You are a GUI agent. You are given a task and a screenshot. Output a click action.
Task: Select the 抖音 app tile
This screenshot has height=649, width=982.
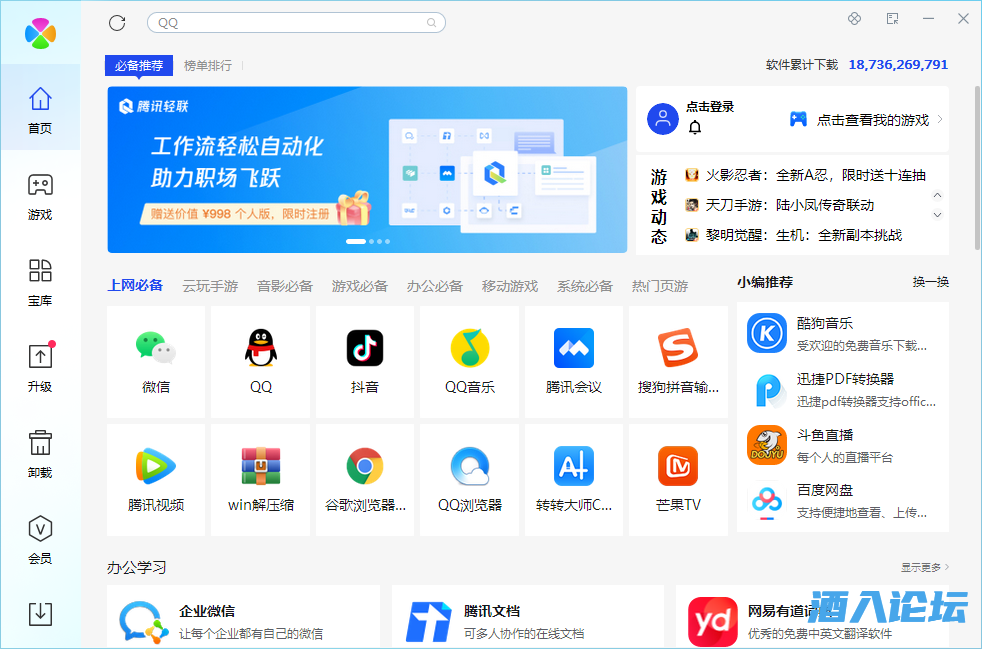pyautogui.click(x=364, y=361)
